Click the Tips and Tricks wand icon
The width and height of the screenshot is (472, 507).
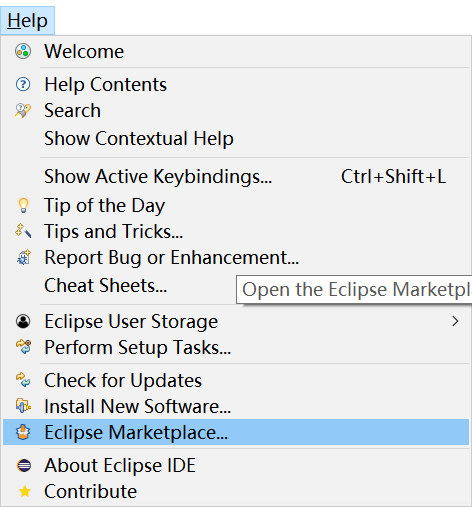click(x=23, y=231)
